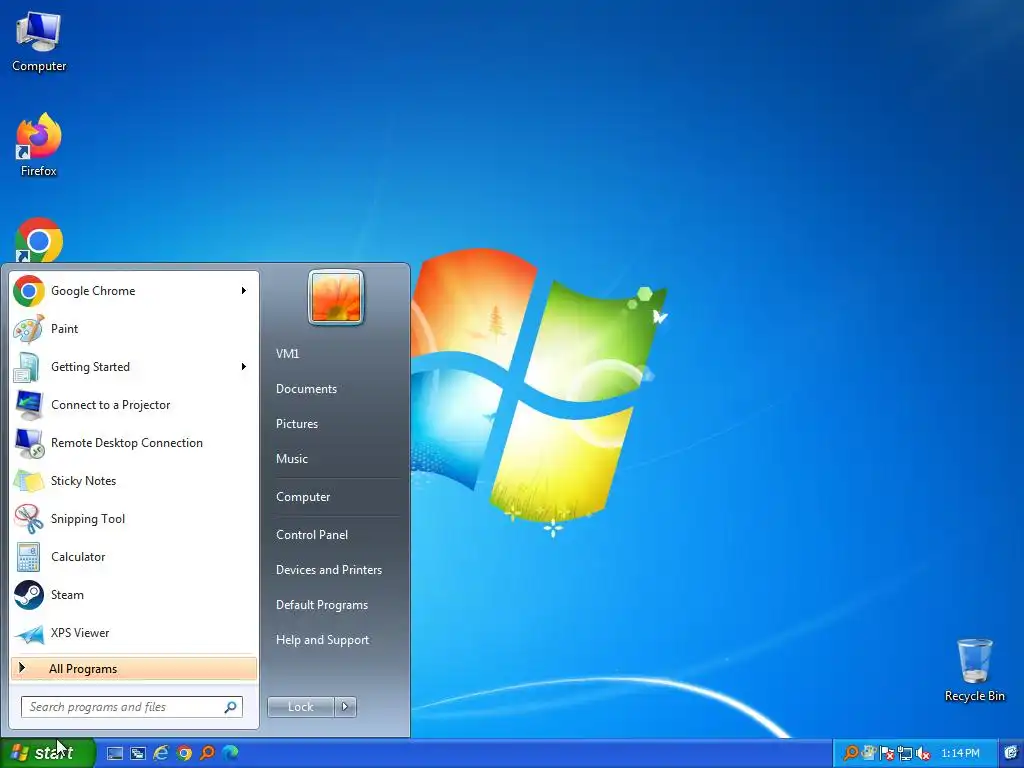Click the Computer desktop icon

(39, 40)
